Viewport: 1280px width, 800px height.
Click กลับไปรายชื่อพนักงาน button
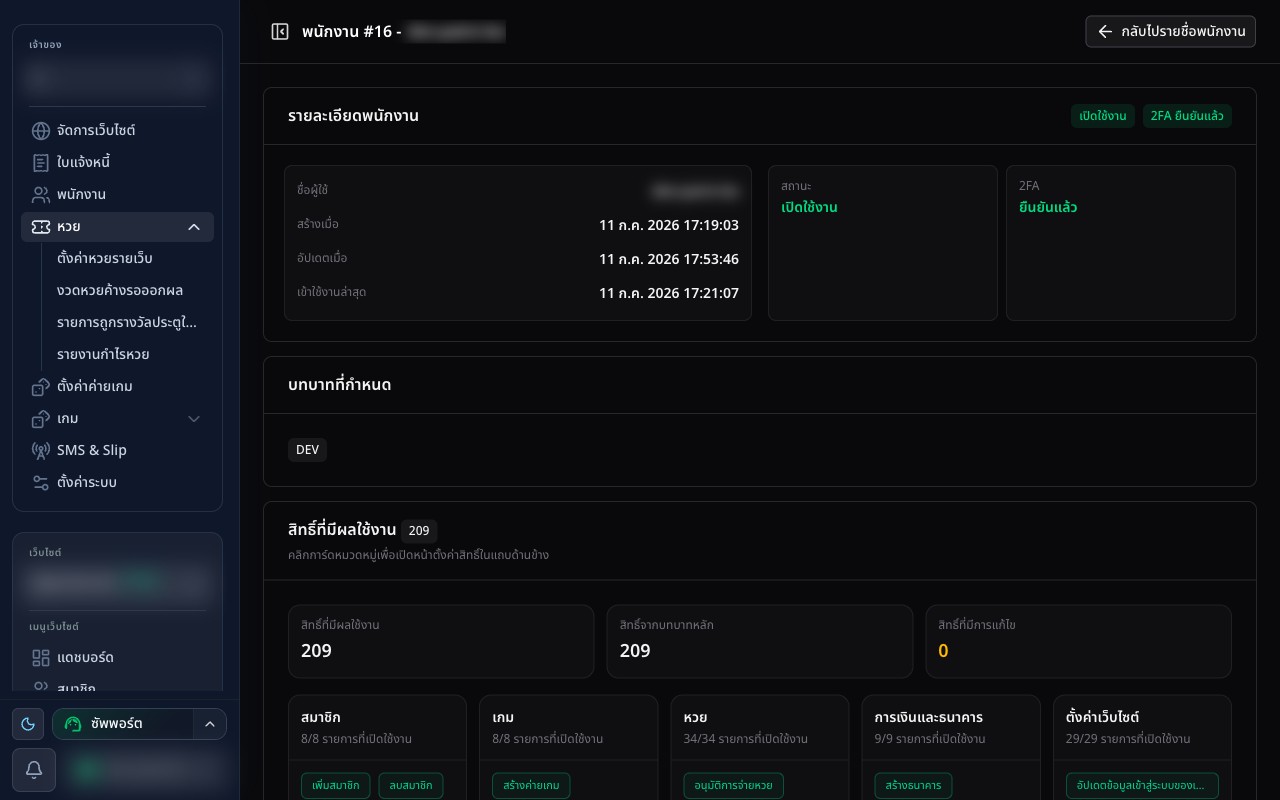[x=1170, y=32]
